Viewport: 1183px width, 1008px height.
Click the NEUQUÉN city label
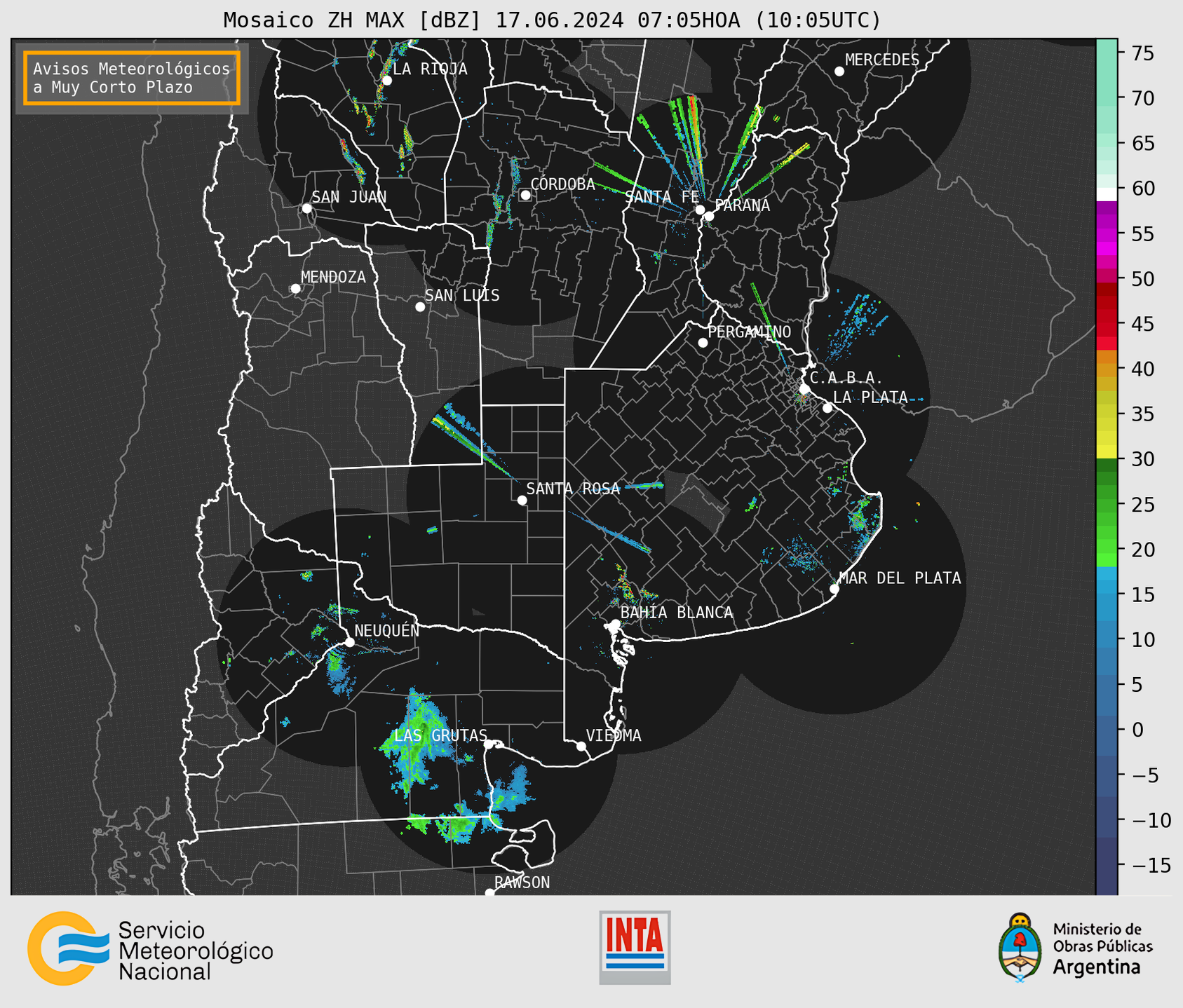pyautogui.click(x=386, y=630)
